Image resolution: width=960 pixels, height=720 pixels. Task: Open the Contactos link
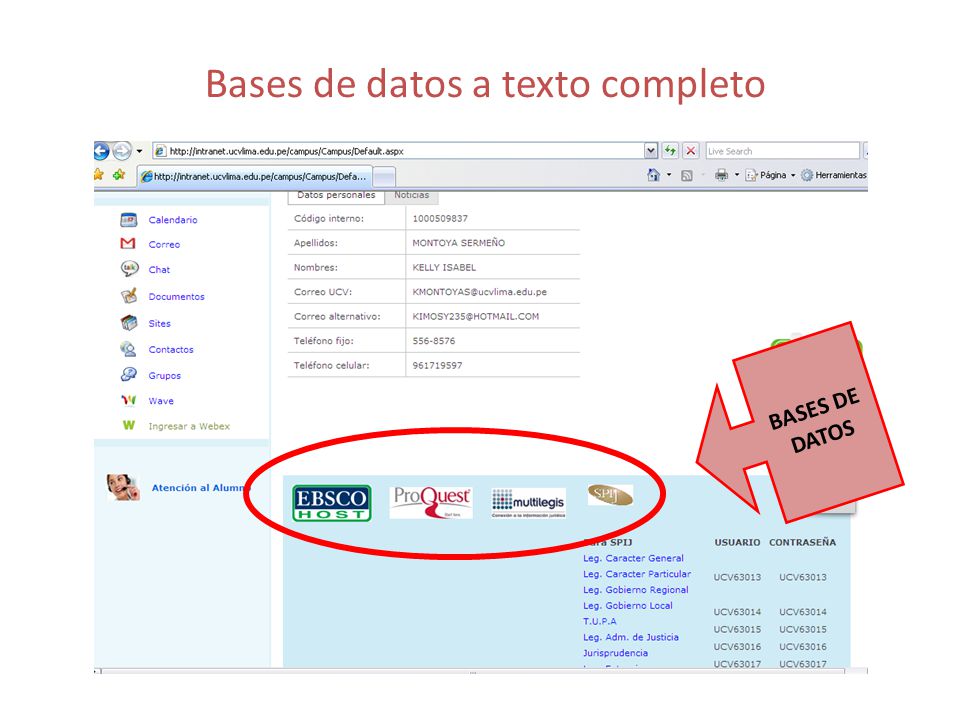[171, 350]
